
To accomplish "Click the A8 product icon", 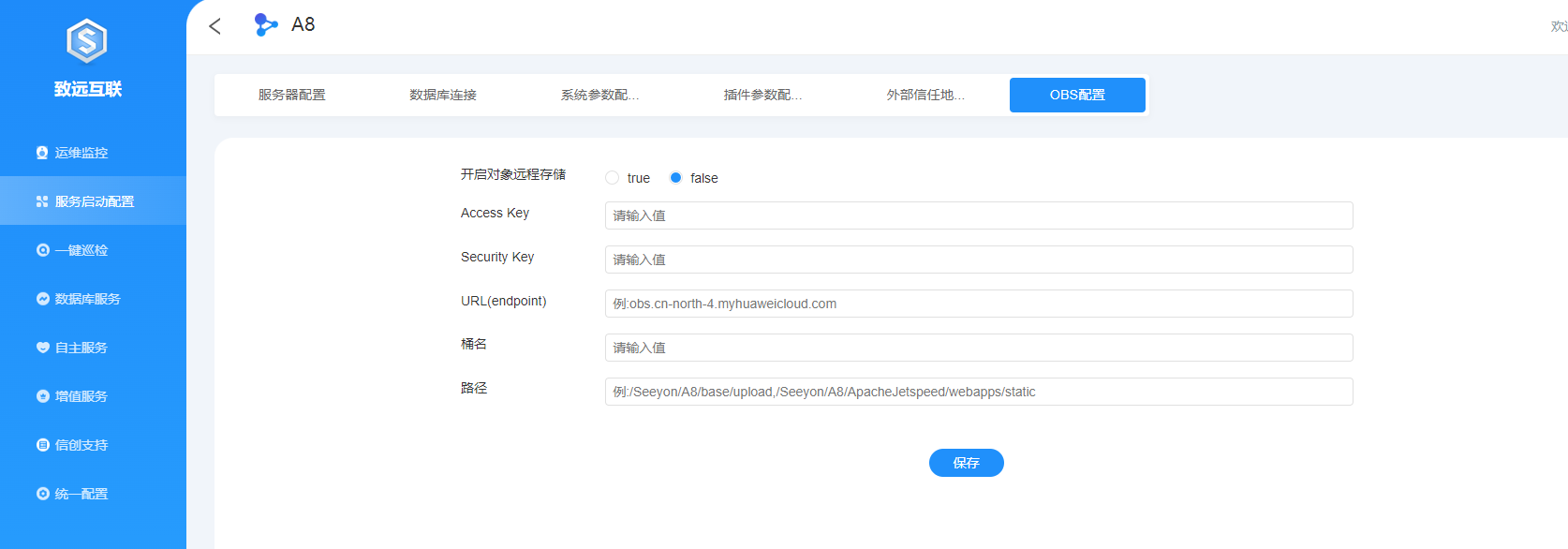I will (x=266, y=24).
